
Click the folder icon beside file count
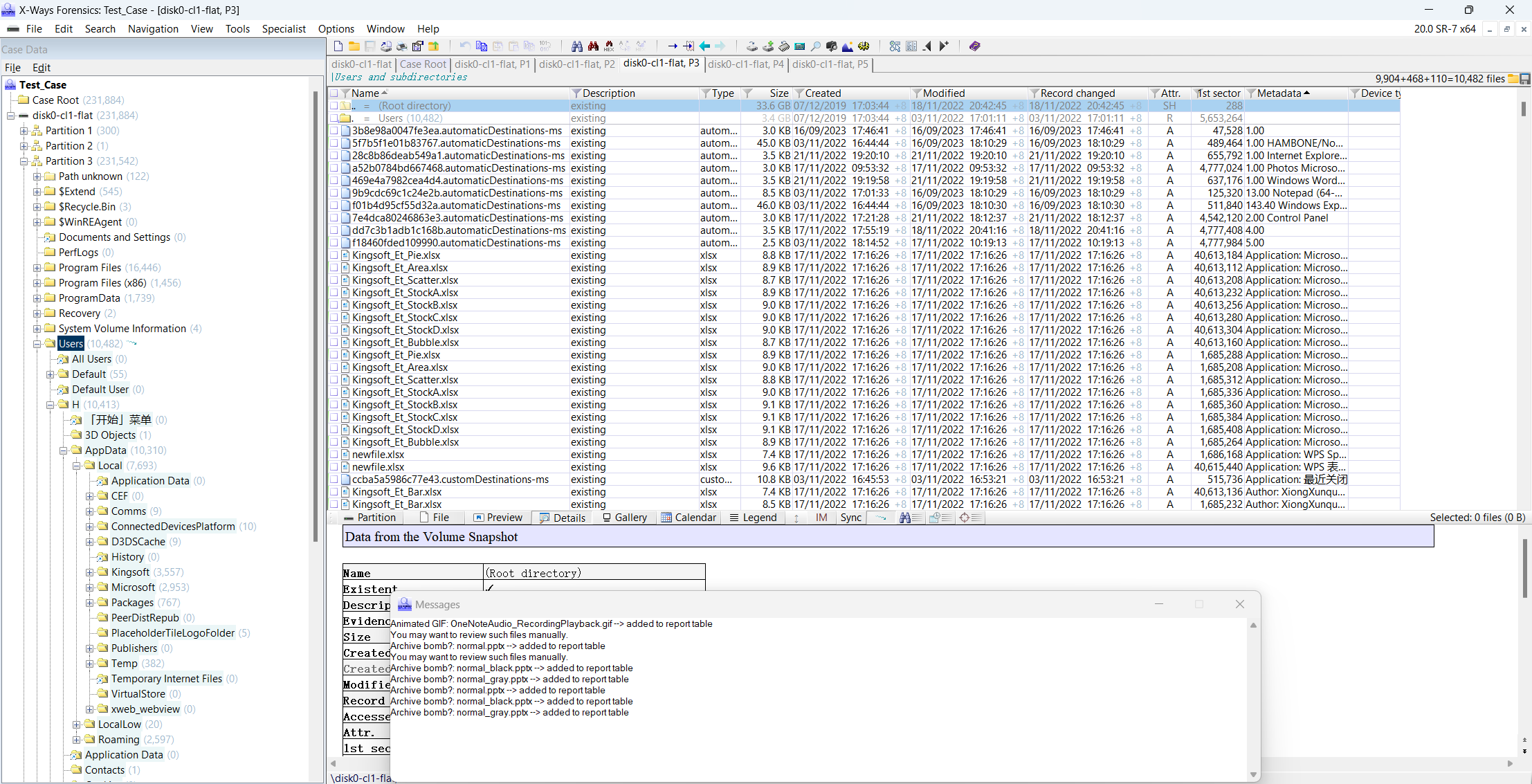1513,79
